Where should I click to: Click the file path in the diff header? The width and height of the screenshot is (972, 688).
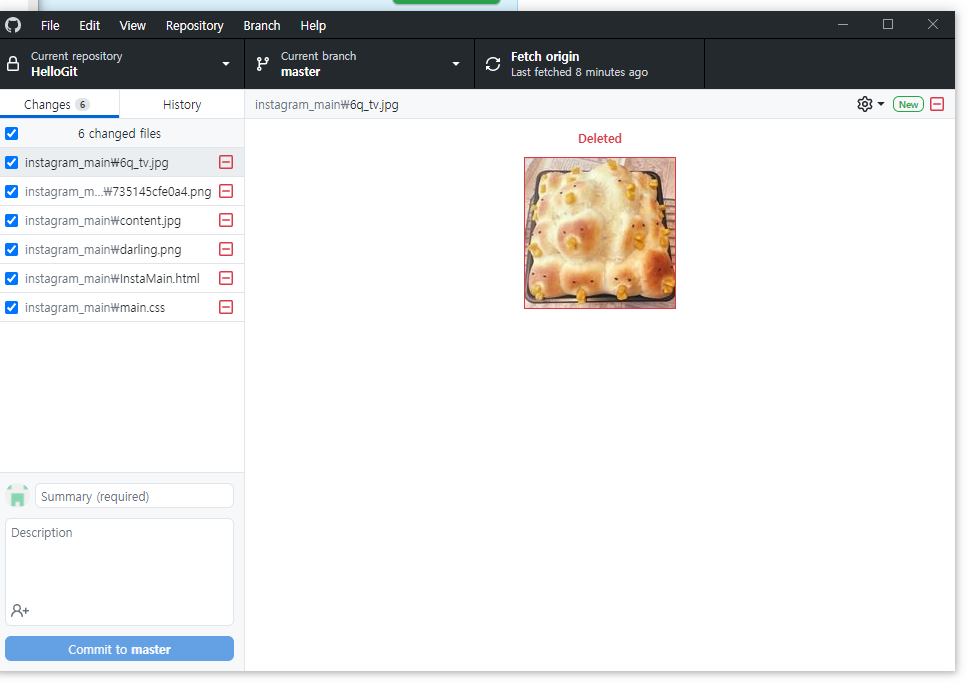pyautogui.click(x=327, y=104)
